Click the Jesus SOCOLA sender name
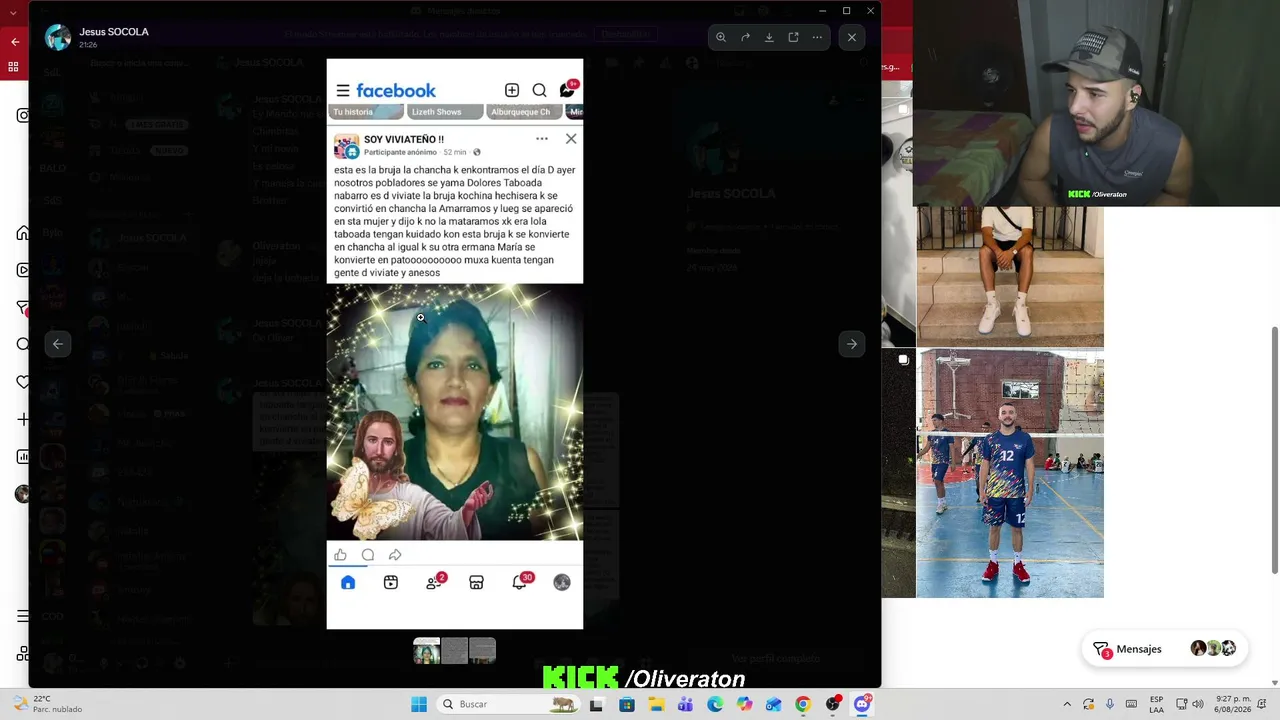This screenshot has height=720, width=1280. (114, 32)
